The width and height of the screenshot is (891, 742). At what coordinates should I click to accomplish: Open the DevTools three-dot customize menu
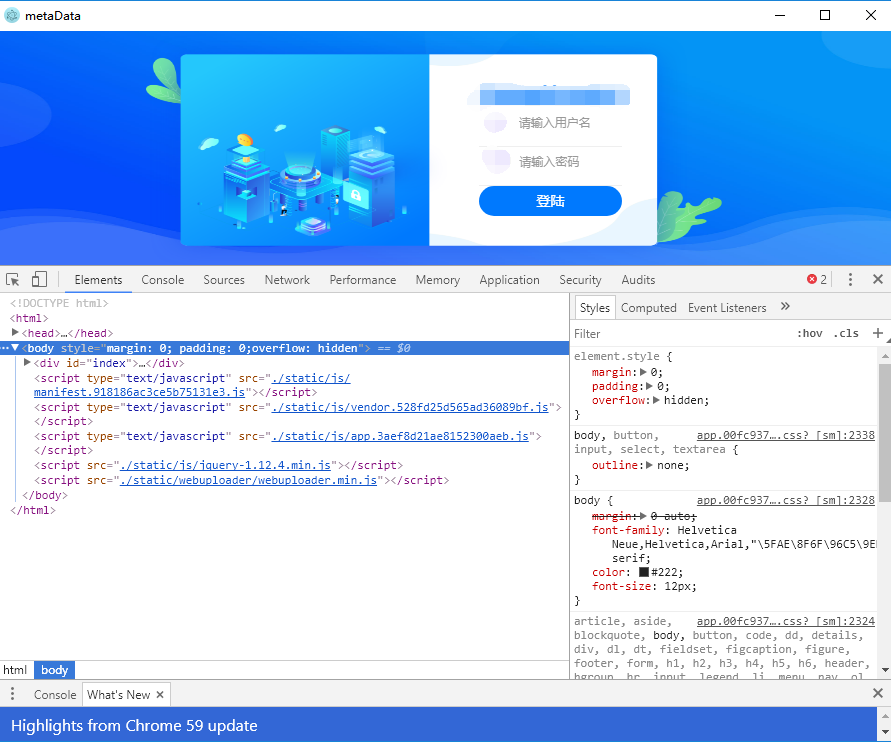[x=850, y=279]
